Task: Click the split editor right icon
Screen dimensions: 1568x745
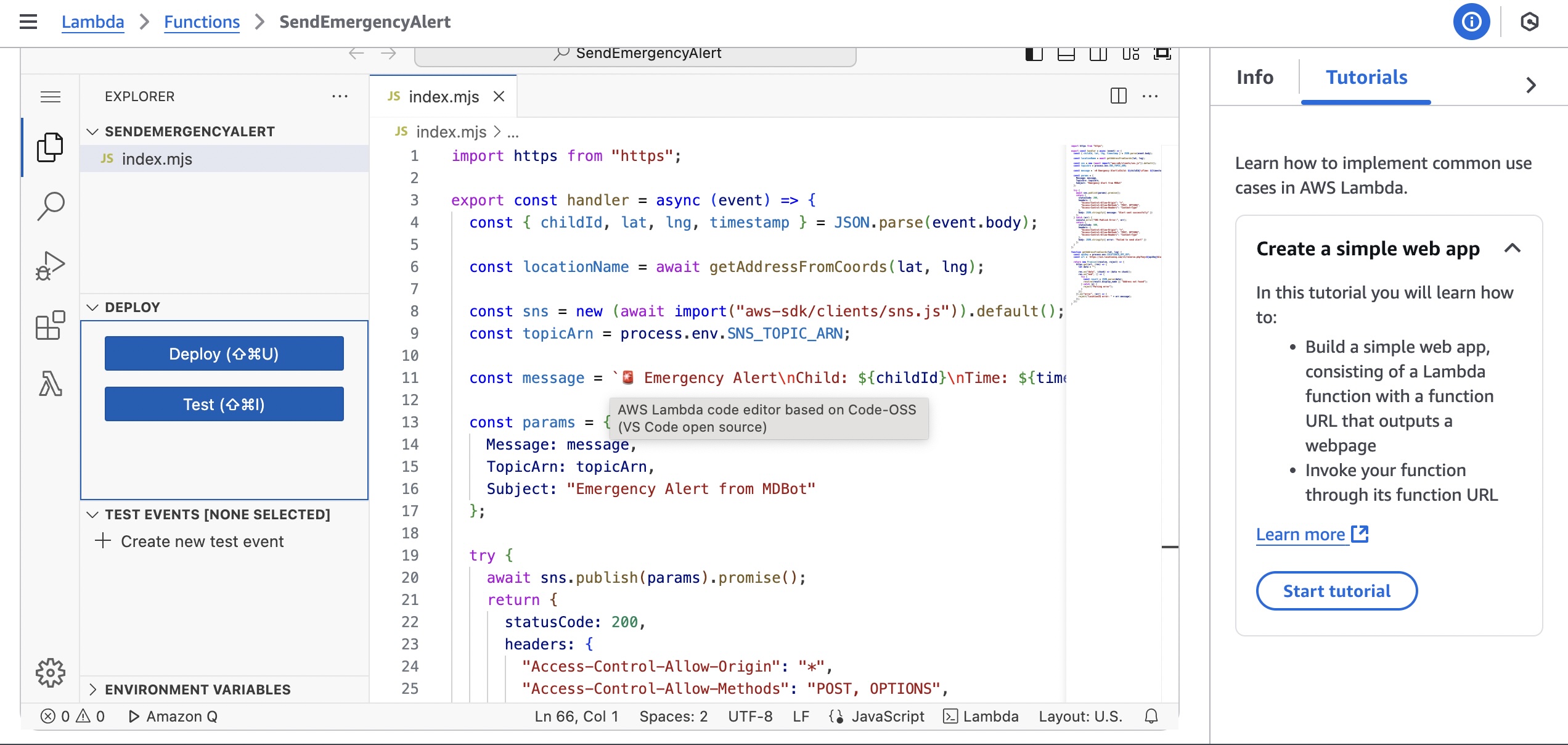Action: (1118, 96)
